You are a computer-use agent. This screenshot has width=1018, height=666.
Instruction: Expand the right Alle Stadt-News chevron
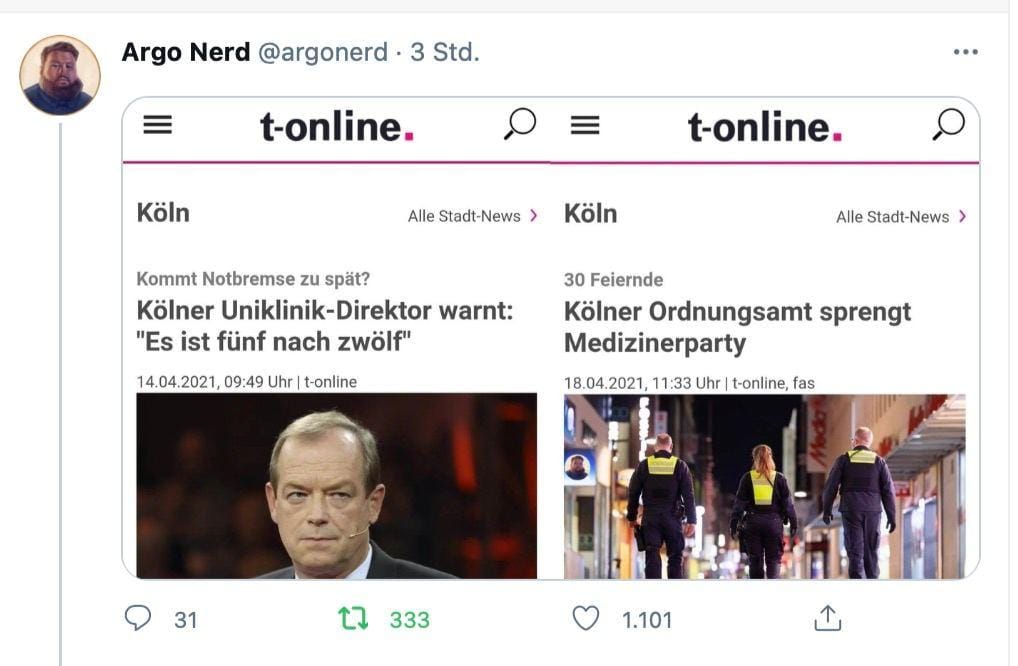click(961, 216)
